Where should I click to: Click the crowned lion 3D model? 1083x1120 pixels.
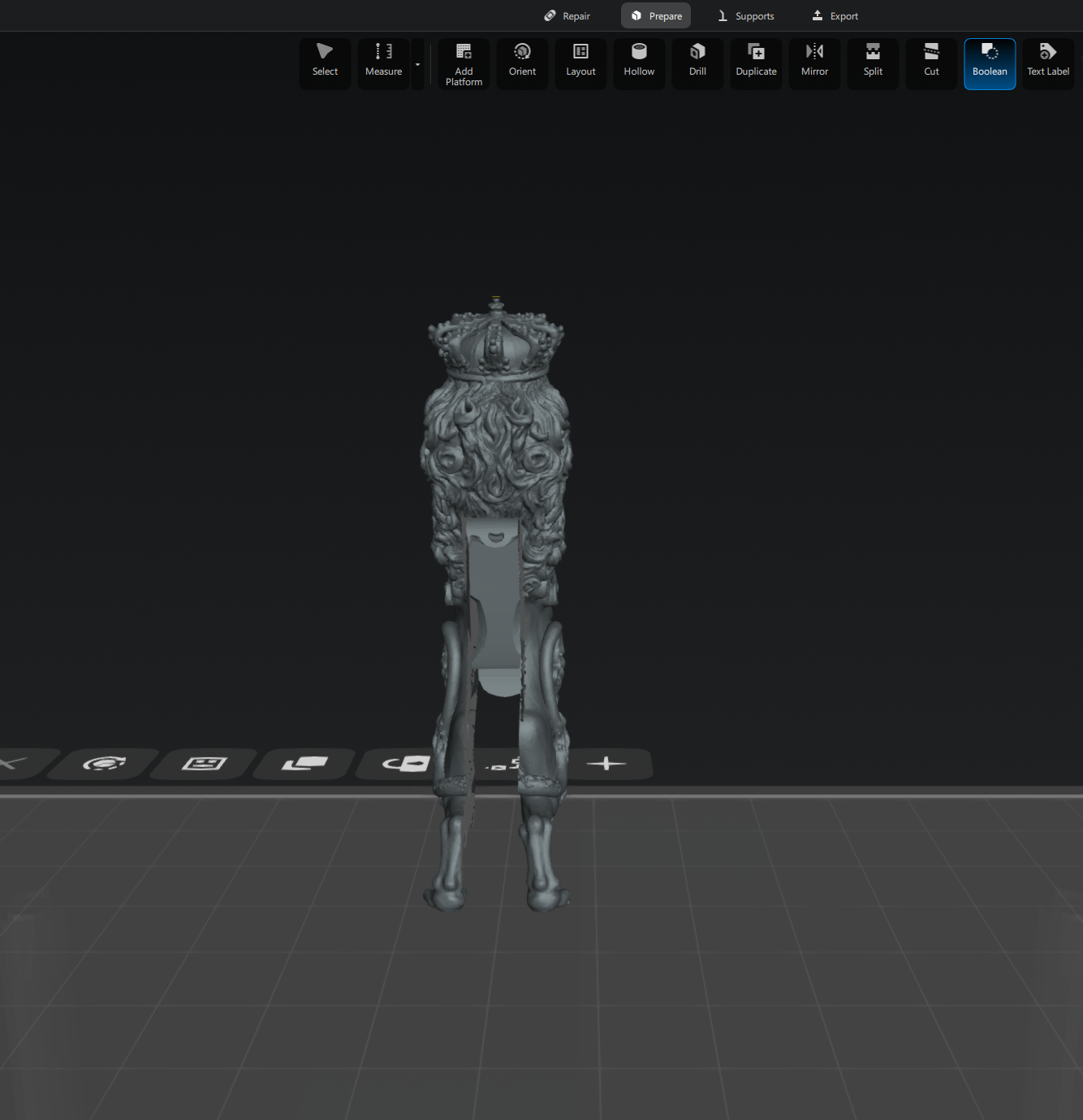(x=495, y=454)
